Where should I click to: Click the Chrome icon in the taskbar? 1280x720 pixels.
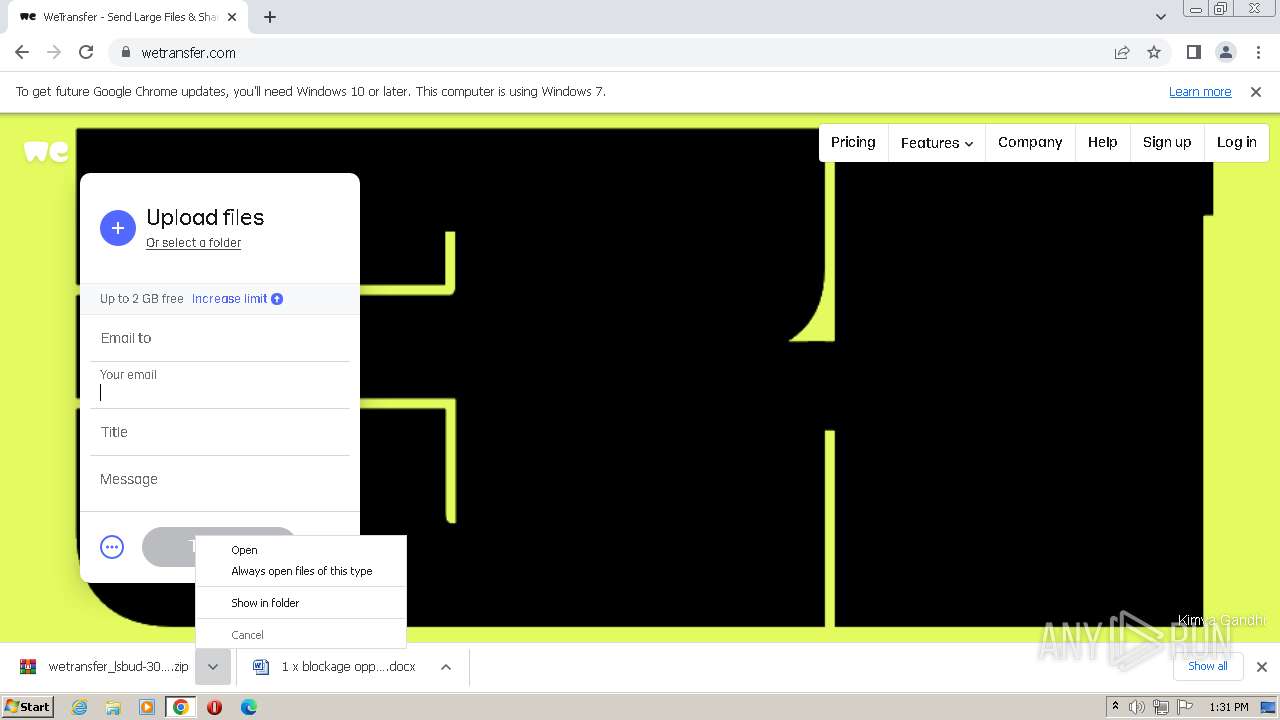coord(180,707)
